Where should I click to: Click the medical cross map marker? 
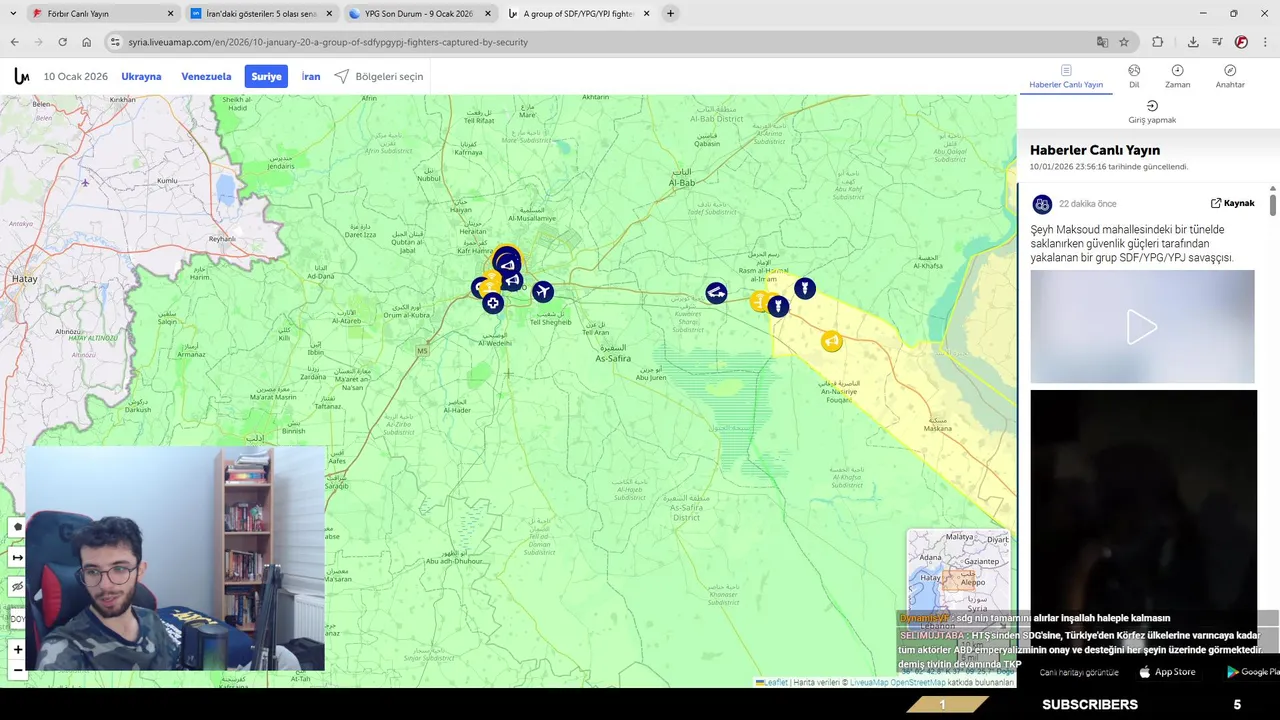point(493,303)
